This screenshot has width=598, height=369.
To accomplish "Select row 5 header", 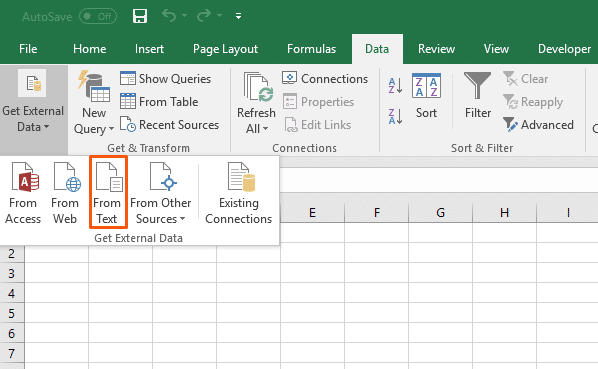I will click(x=11, y=313).
